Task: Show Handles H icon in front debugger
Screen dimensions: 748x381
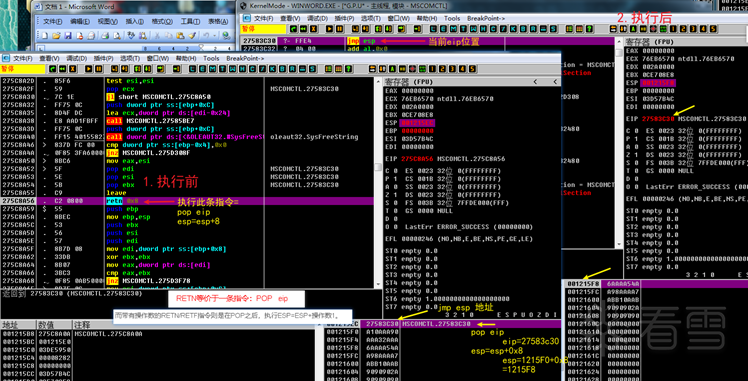Action: (242, 69)
